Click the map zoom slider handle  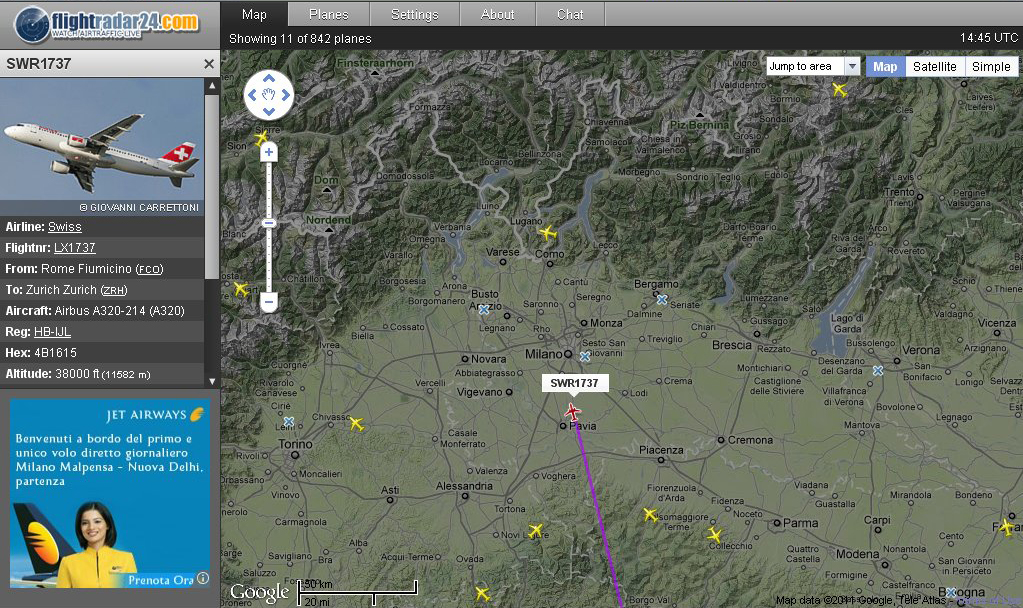[x=269, y=223]
